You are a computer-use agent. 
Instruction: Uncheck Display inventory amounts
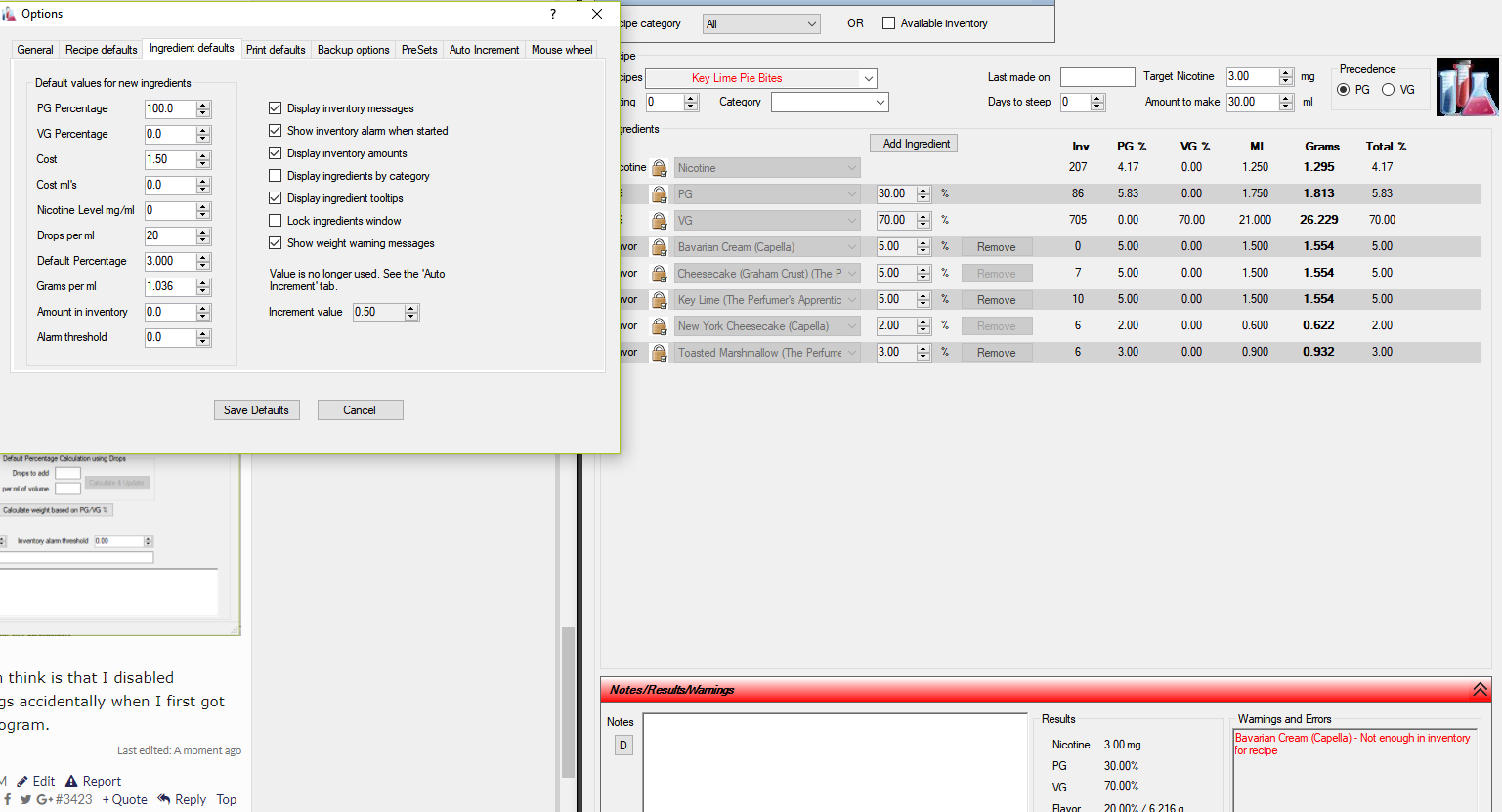pos(276,153)
